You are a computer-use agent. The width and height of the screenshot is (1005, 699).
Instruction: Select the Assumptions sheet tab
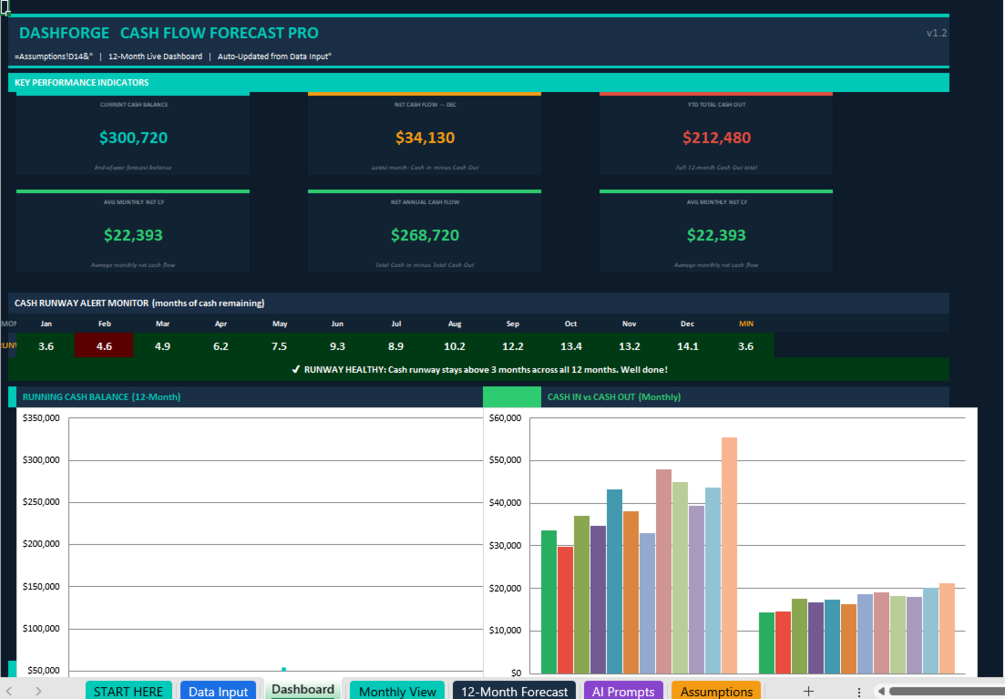pyautogui.click(x=716, y=691)
